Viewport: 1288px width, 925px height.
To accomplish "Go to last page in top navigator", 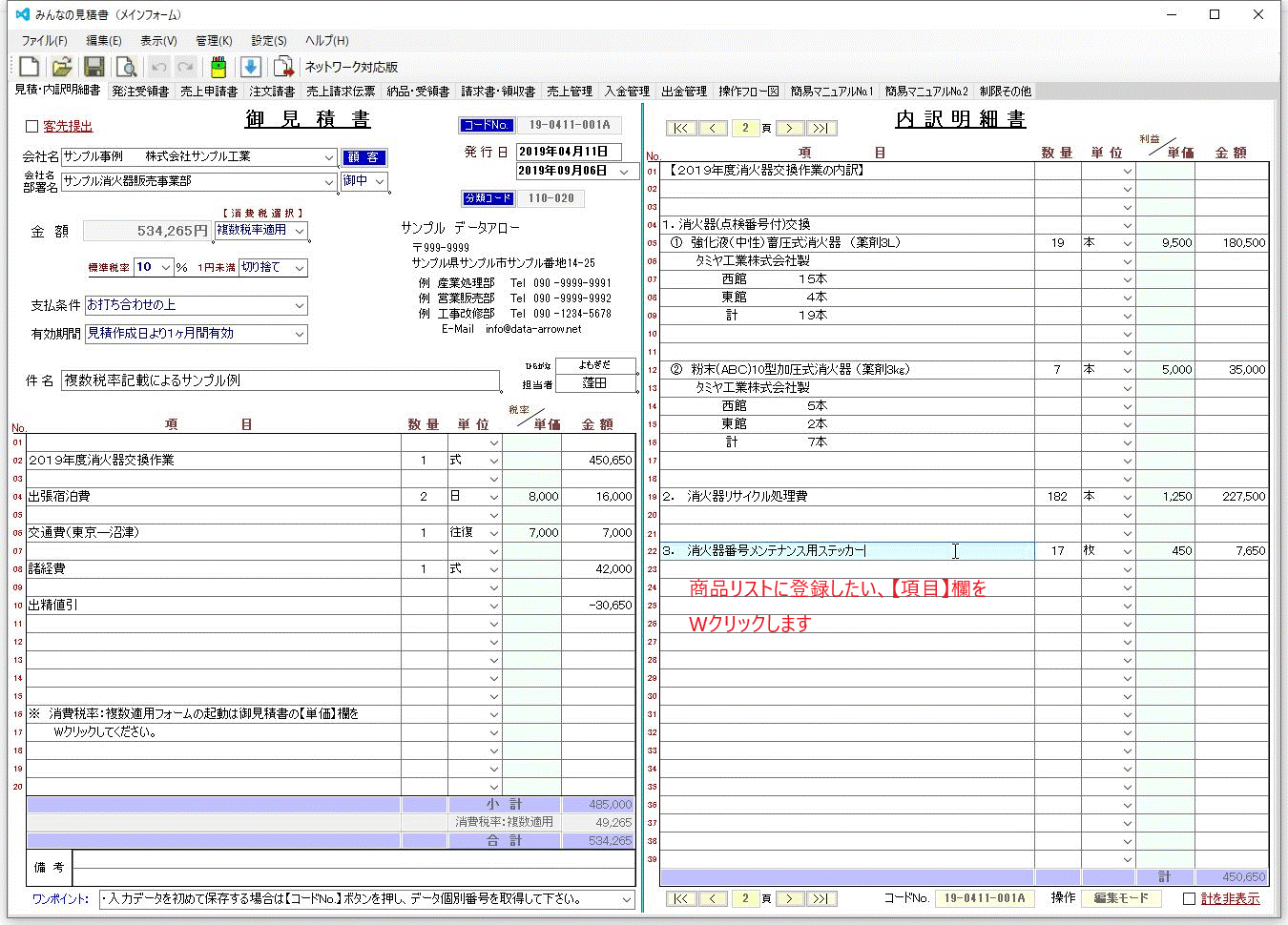I will tap(821, 128).
